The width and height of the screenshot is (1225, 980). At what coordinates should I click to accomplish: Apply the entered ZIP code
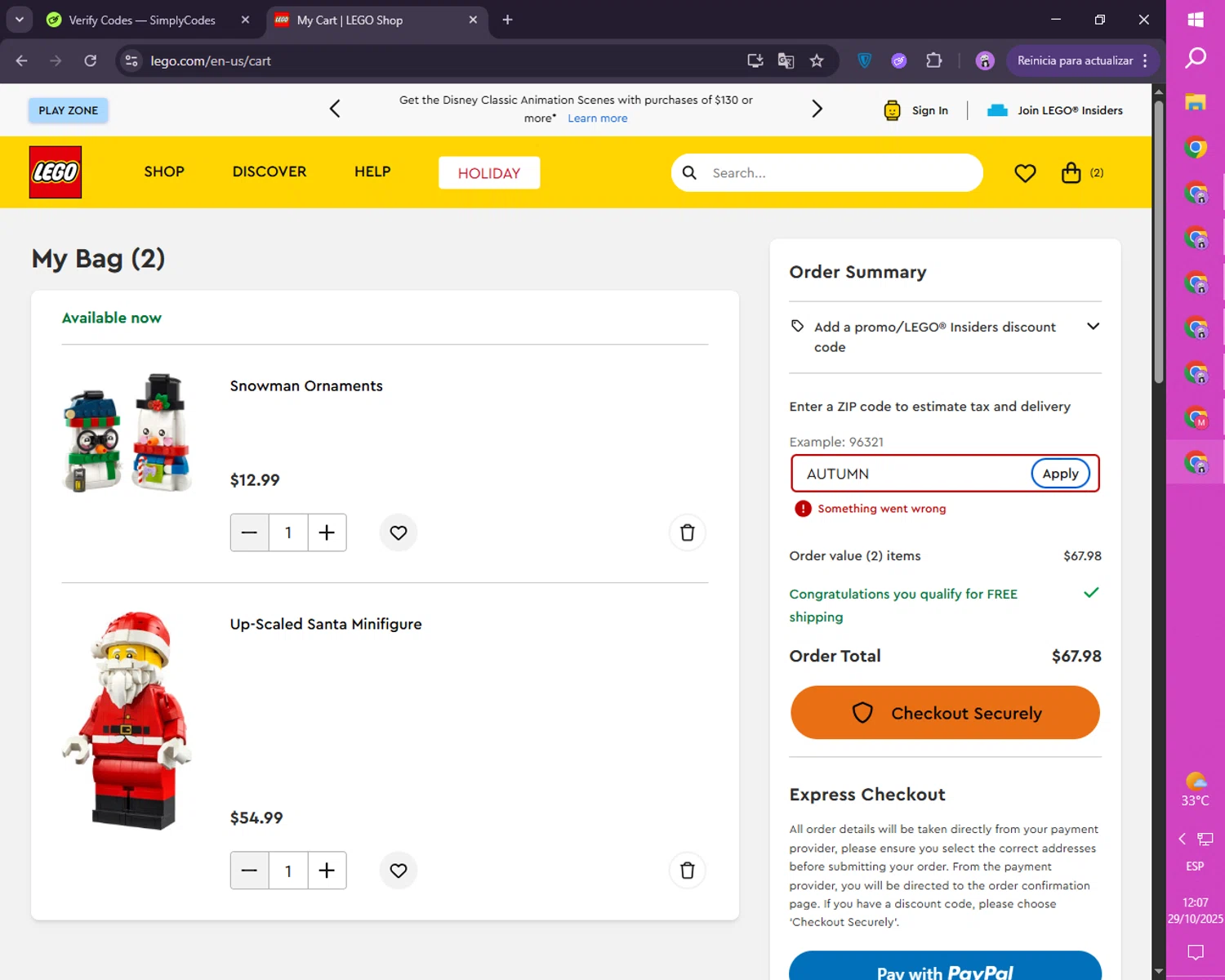click(x=1060, y=474)
